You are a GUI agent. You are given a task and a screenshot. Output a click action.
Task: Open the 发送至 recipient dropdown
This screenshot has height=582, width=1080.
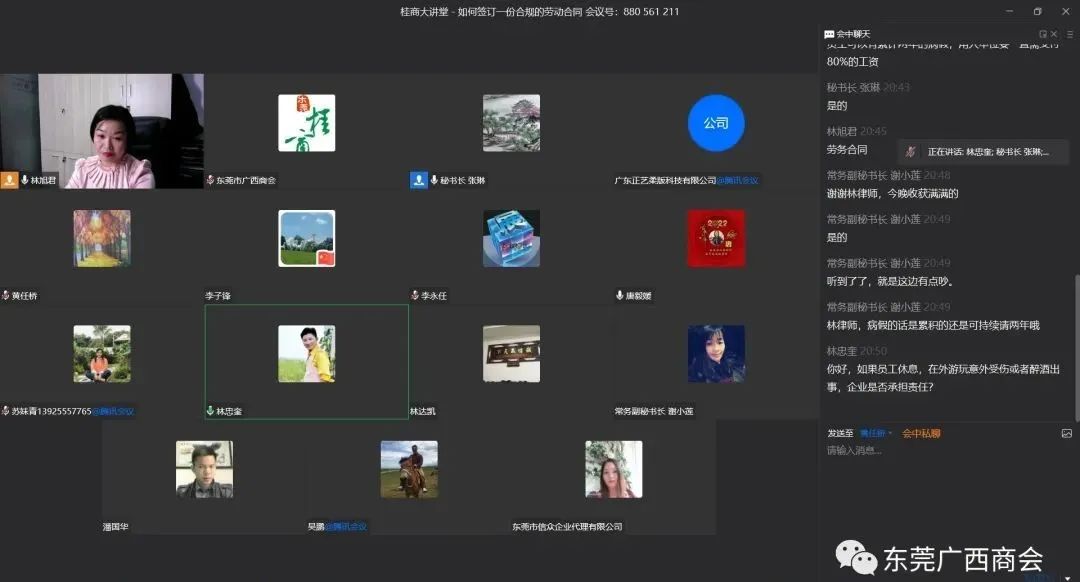876,433
